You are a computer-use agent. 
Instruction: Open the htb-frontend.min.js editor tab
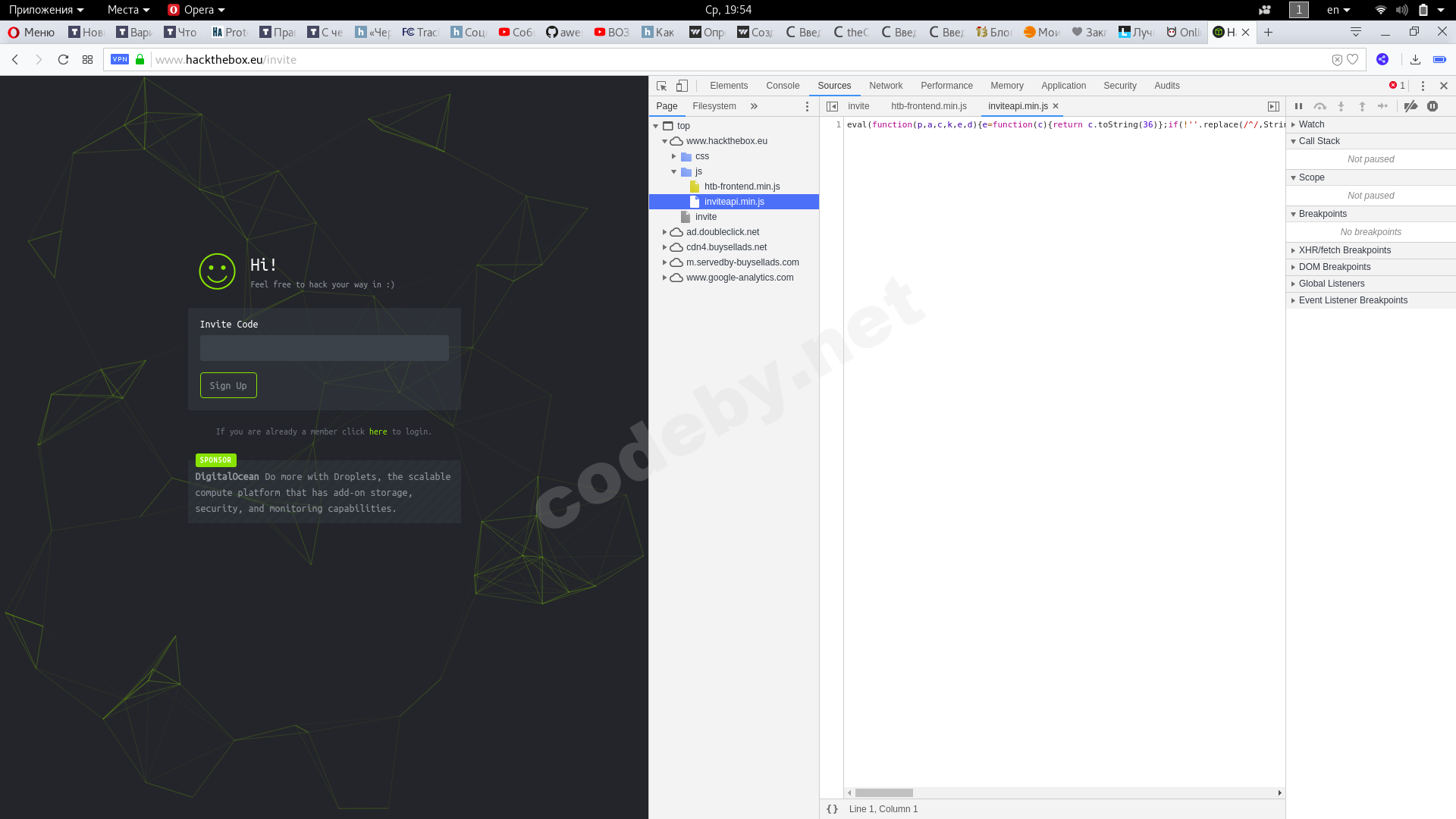[928, 106]
